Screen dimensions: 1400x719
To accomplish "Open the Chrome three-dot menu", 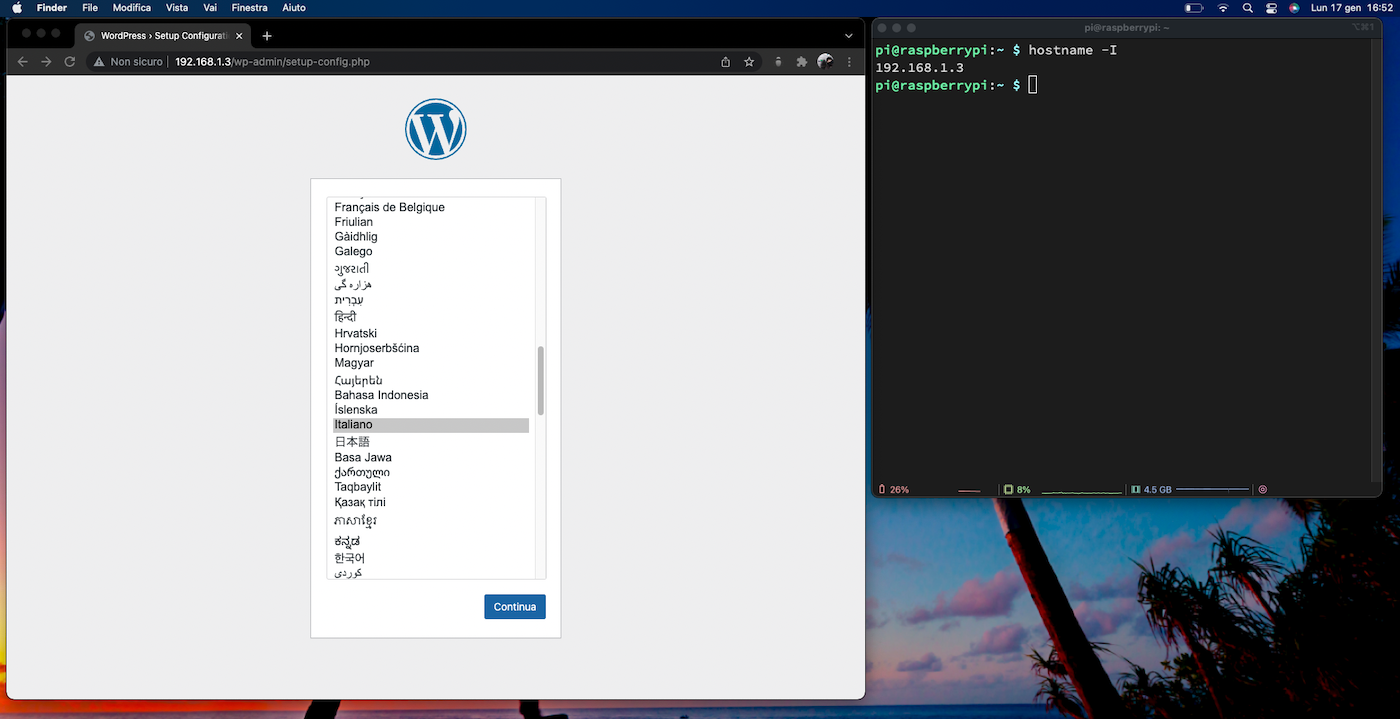I will (x=849, y=61).
